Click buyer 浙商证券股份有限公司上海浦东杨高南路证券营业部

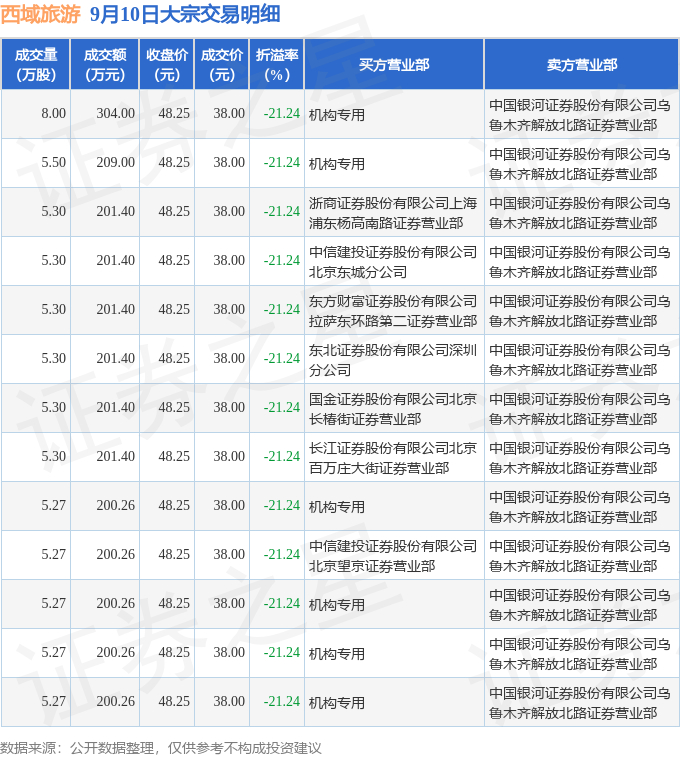click(393, 213)
